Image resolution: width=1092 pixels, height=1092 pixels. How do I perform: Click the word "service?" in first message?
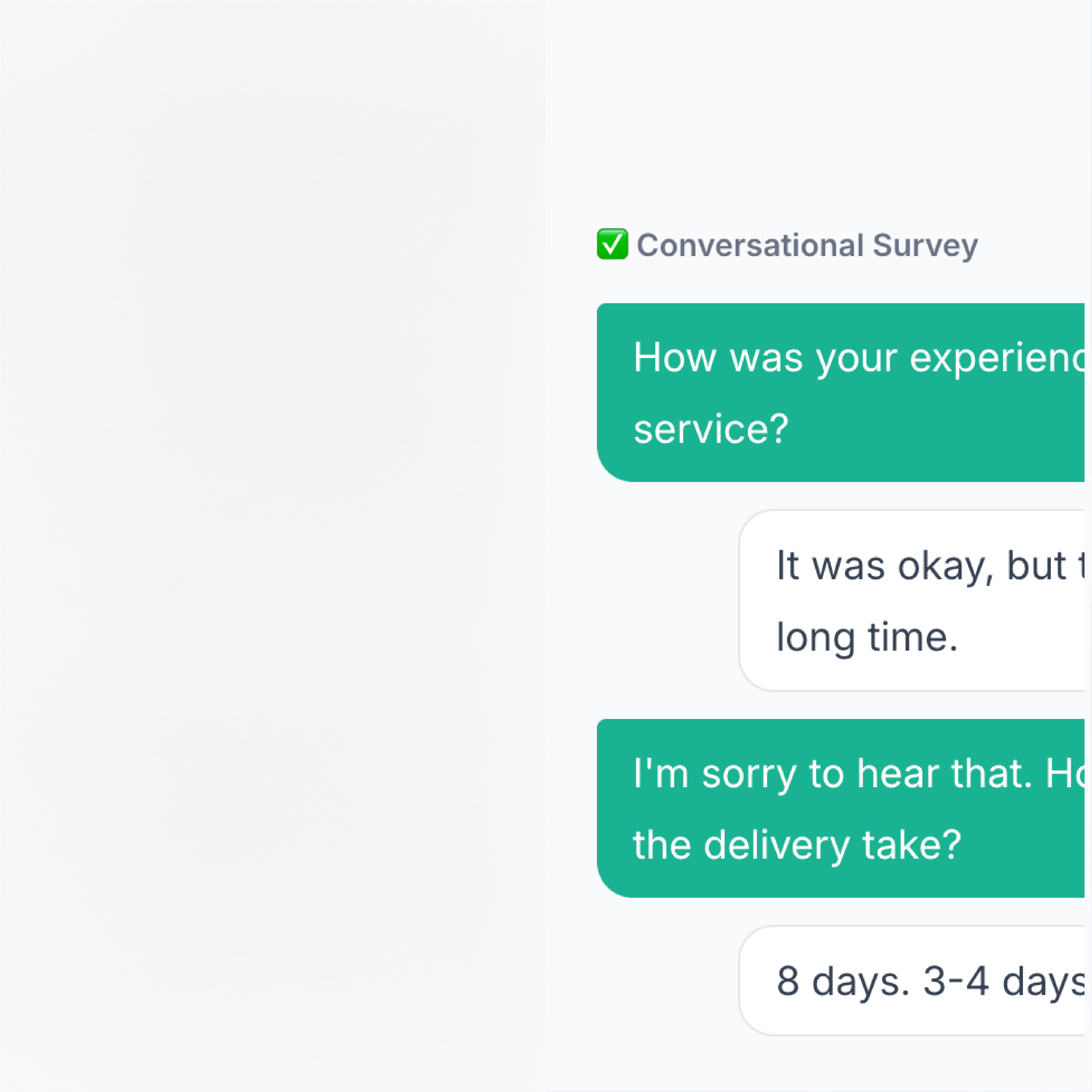pos(711,429)
